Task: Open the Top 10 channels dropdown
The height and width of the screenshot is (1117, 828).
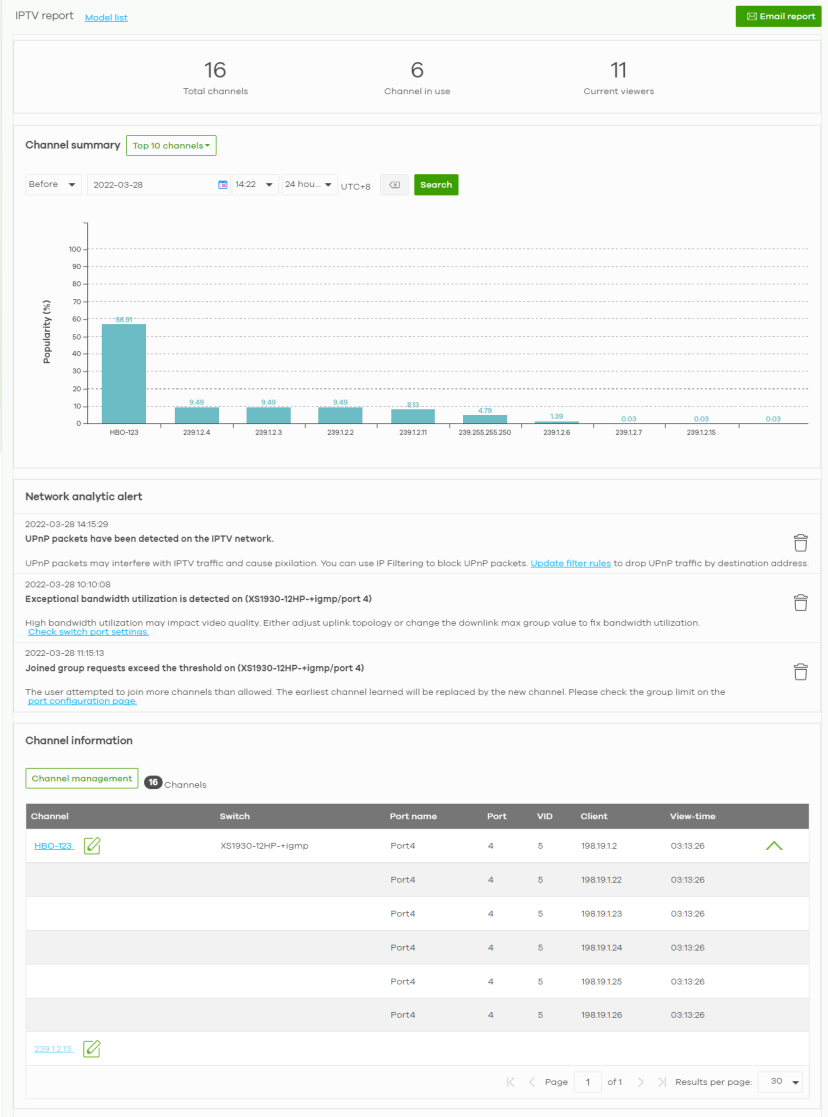Action: (x=171, y=146)
